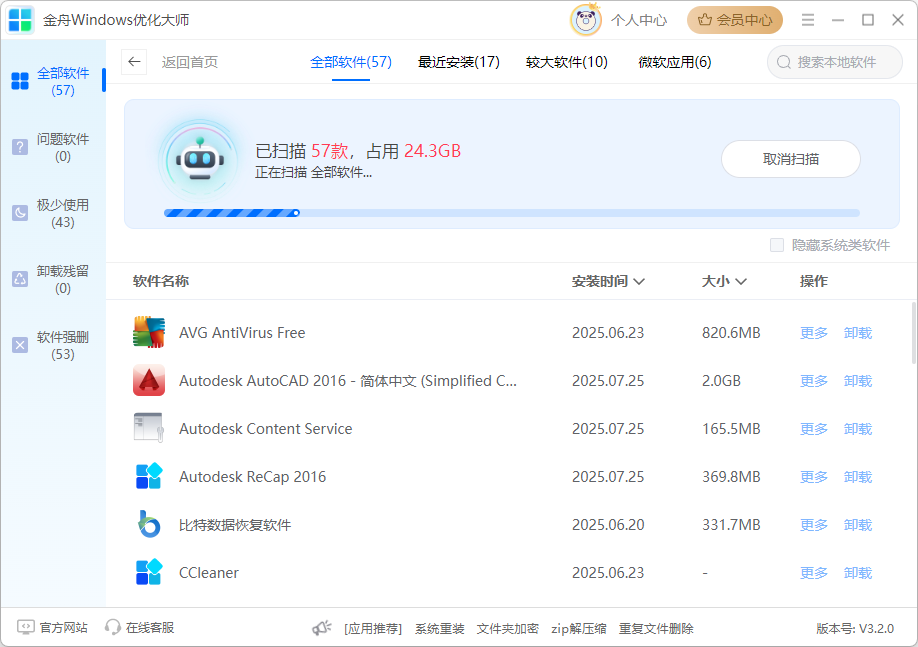
Task: Click the AVG AntiVirus Free app icon
Action: tap(149, 333)
